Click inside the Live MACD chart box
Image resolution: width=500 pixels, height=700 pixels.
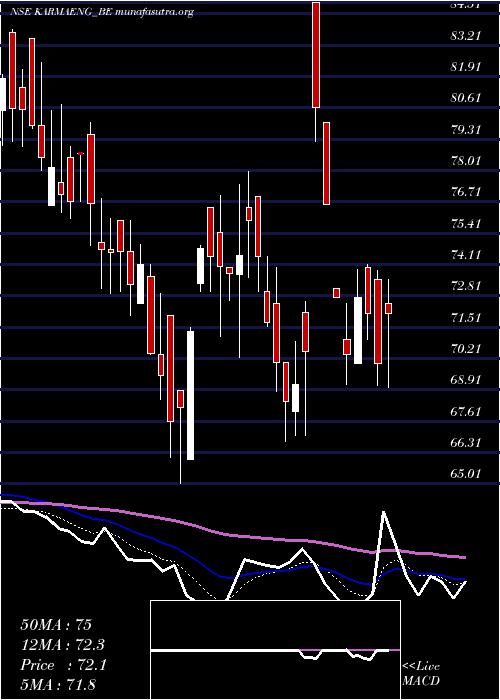(x=275, y=650)
